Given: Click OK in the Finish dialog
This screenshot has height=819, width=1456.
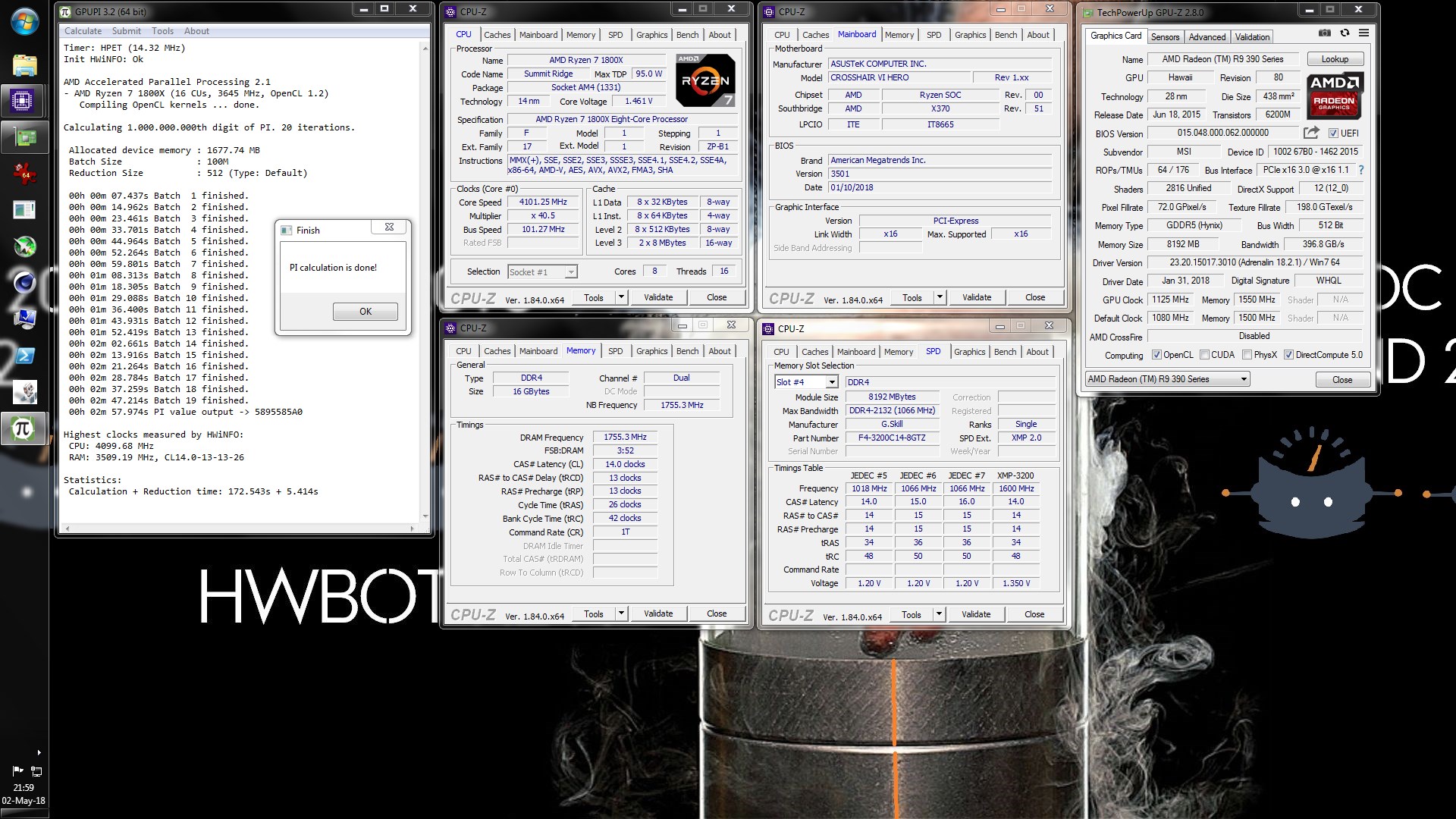Looking at the screenshot, I should point(366,312).
